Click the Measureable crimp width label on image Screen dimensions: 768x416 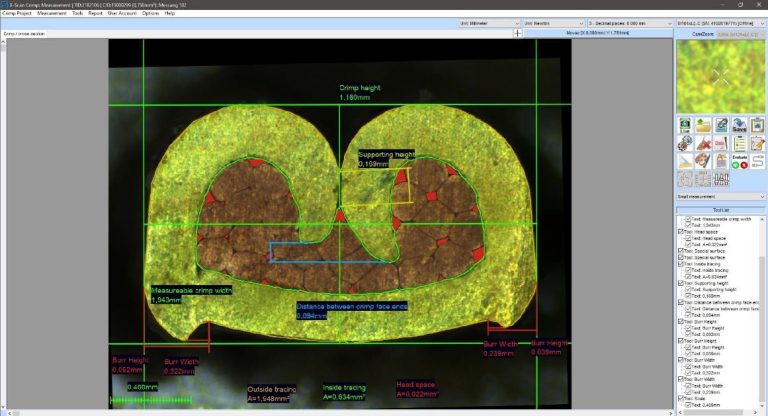pos(191,294)
